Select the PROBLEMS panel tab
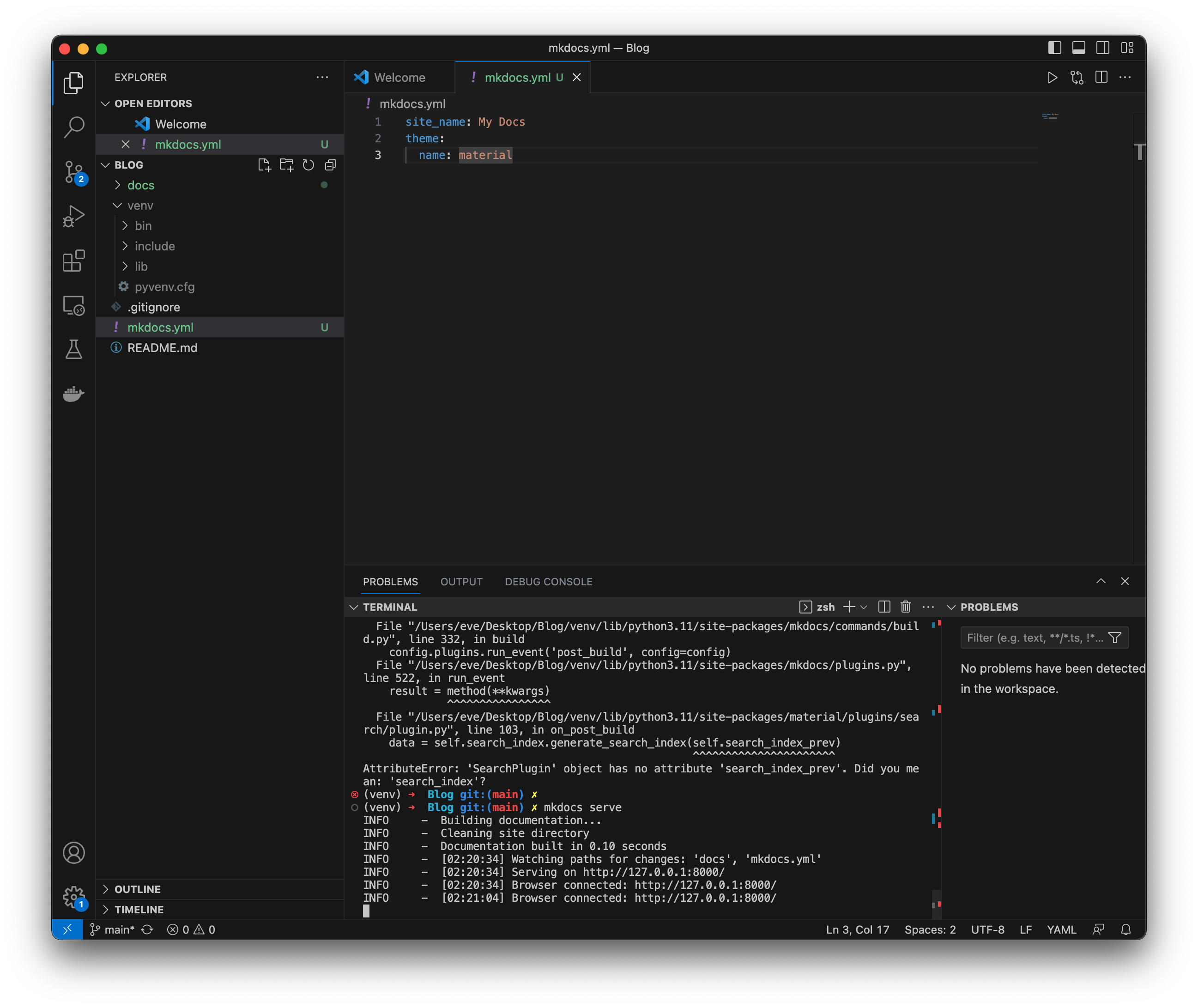 click(390, 582)
